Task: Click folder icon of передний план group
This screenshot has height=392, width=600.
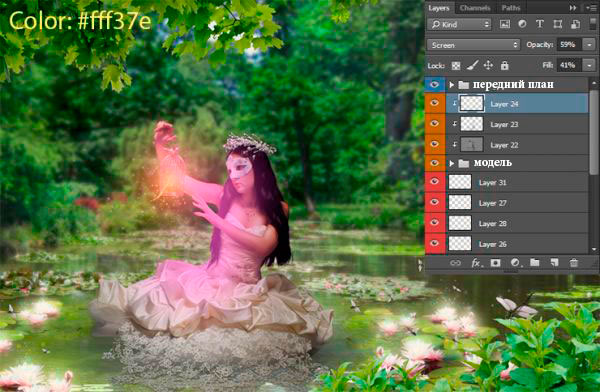Action: 464,85
